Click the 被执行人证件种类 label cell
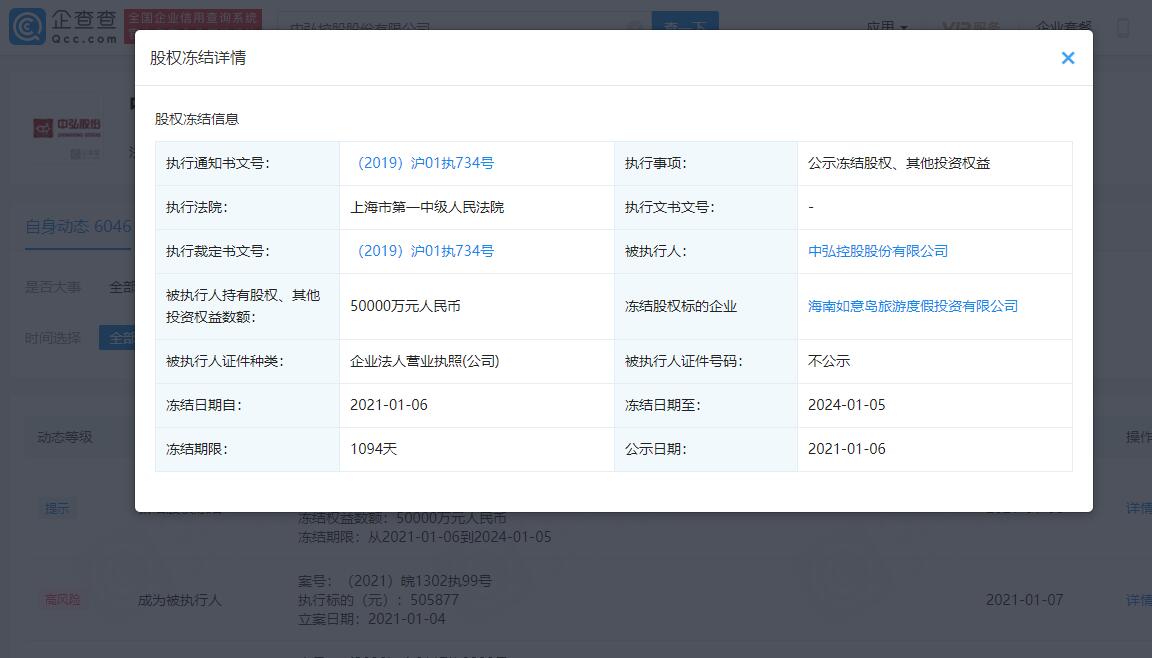The height and width of the screenshot is (658, 1152). [248, 361]
